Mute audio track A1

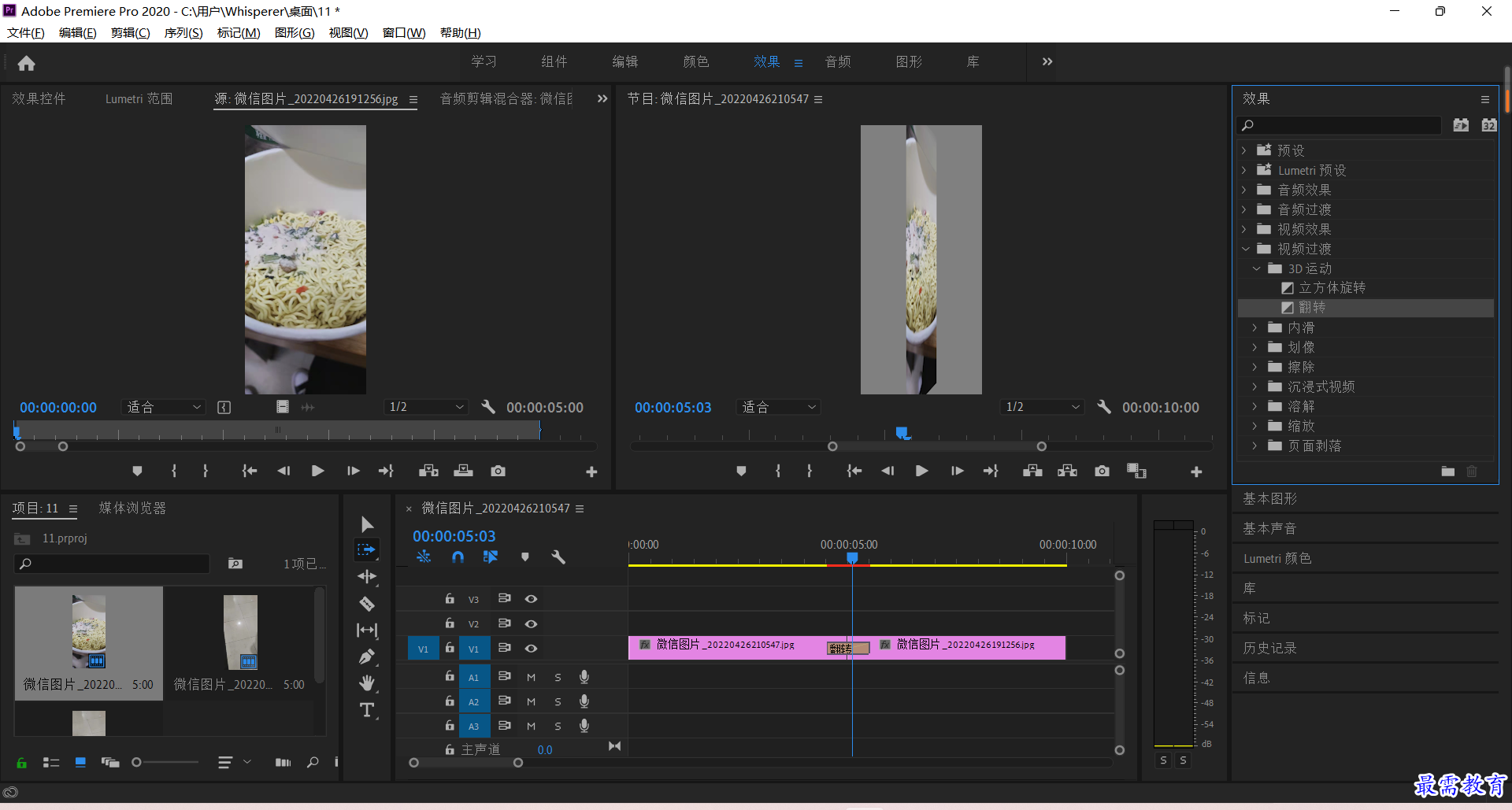[x=532, y=677]
